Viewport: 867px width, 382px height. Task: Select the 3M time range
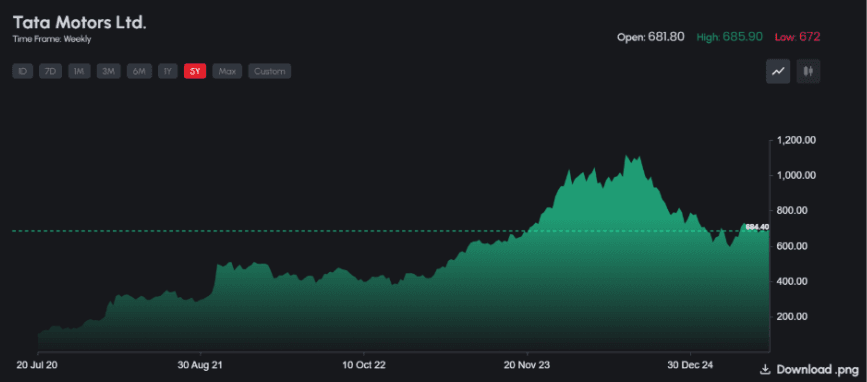pyautogui.click(x=108, y=71)
